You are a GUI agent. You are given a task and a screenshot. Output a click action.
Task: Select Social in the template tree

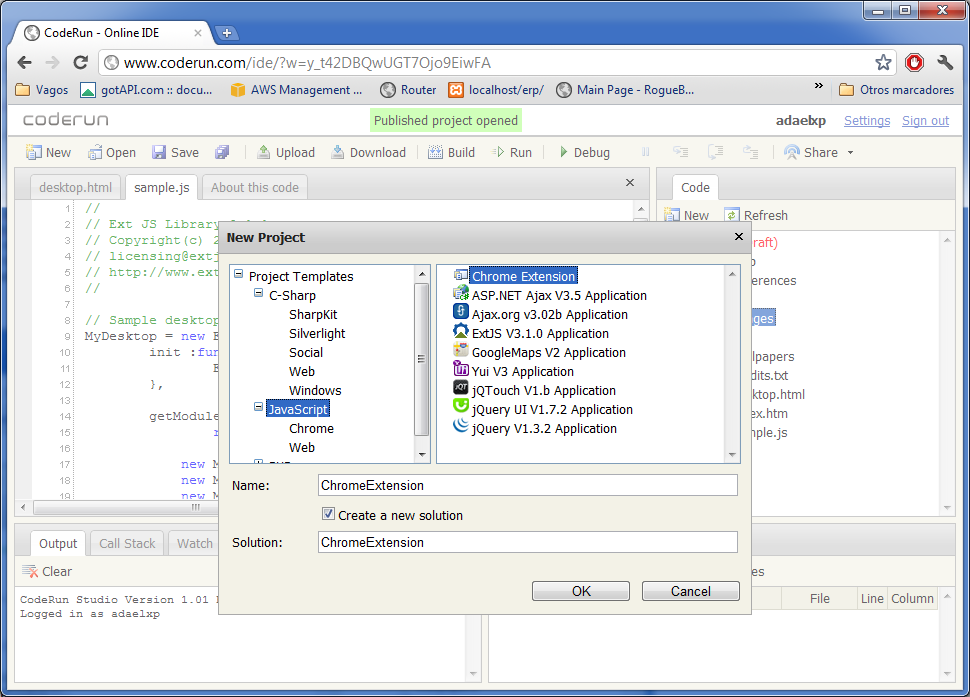(x=306, y=353)
